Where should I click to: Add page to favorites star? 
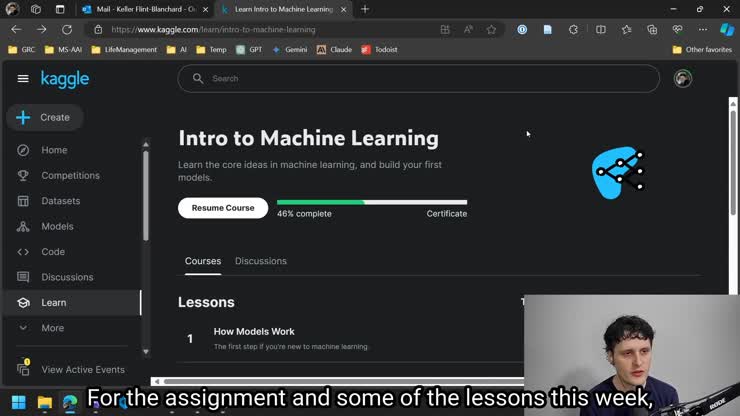(491, 29)
